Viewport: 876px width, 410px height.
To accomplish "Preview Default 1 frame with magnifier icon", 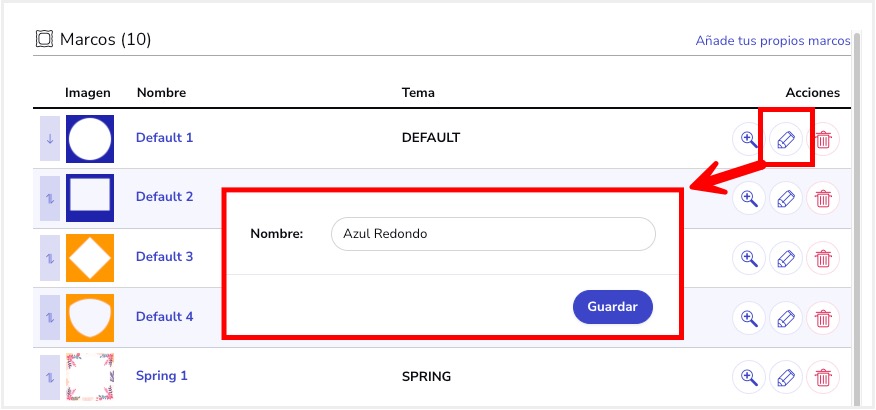I will (749, 139).
